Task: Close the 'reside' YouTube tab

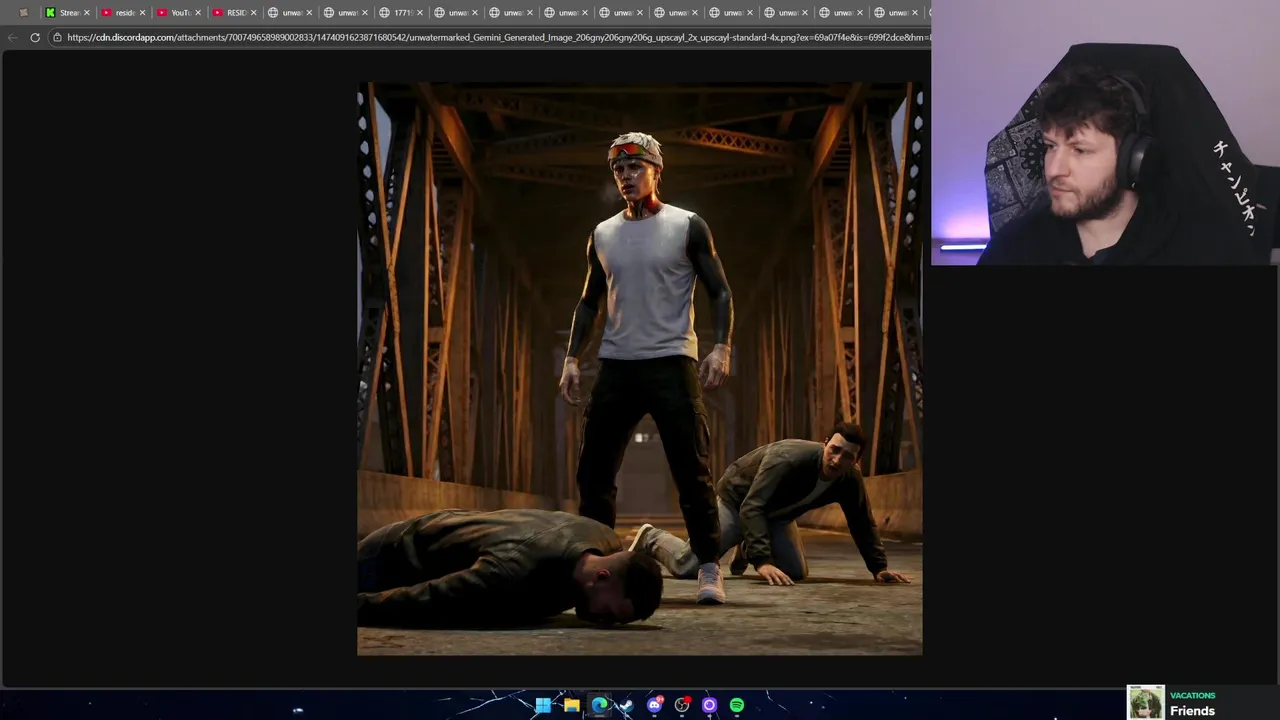Action: point(143,13)
